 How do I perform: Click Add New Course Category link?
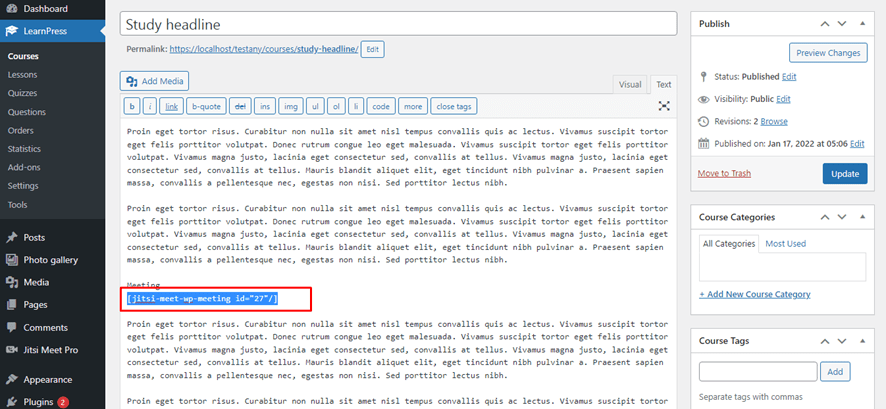point(754,294)
